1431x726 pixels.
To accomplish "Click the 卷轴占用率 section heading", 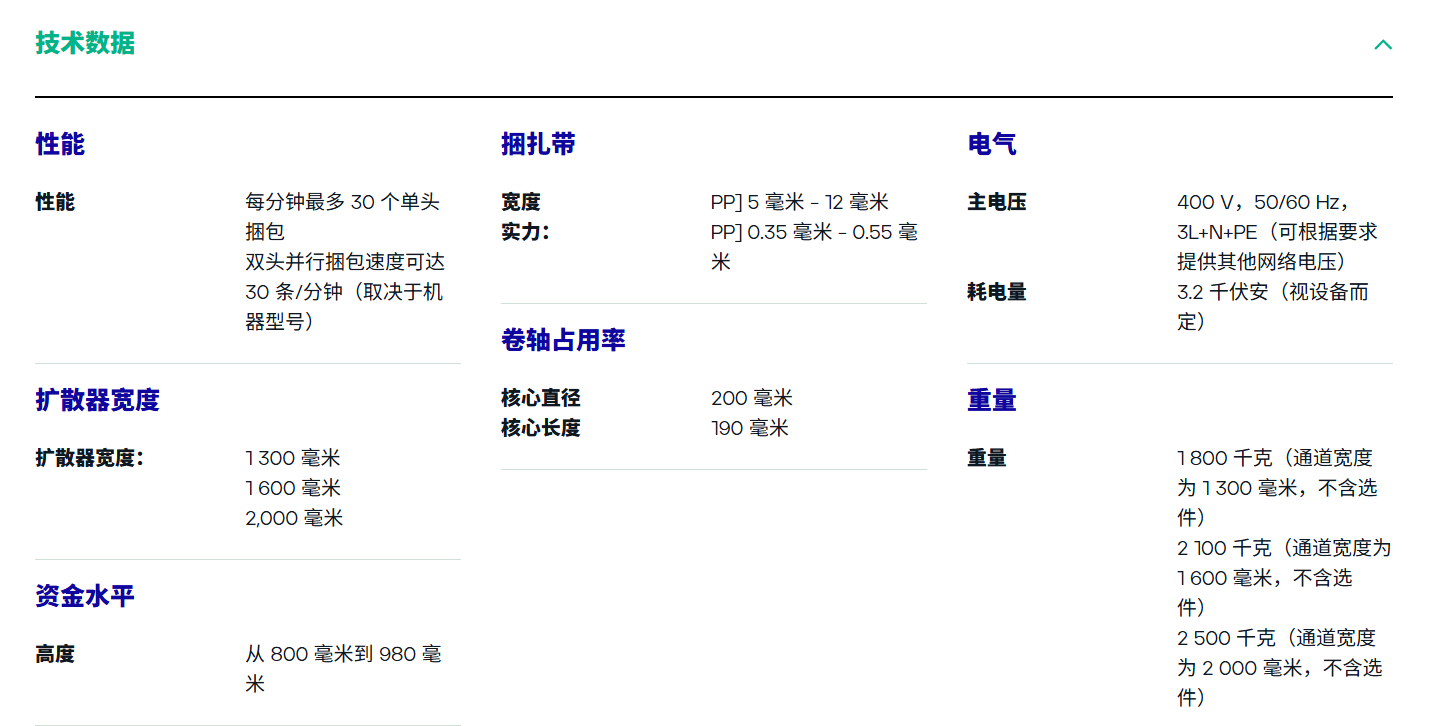I will click(563, 340).
